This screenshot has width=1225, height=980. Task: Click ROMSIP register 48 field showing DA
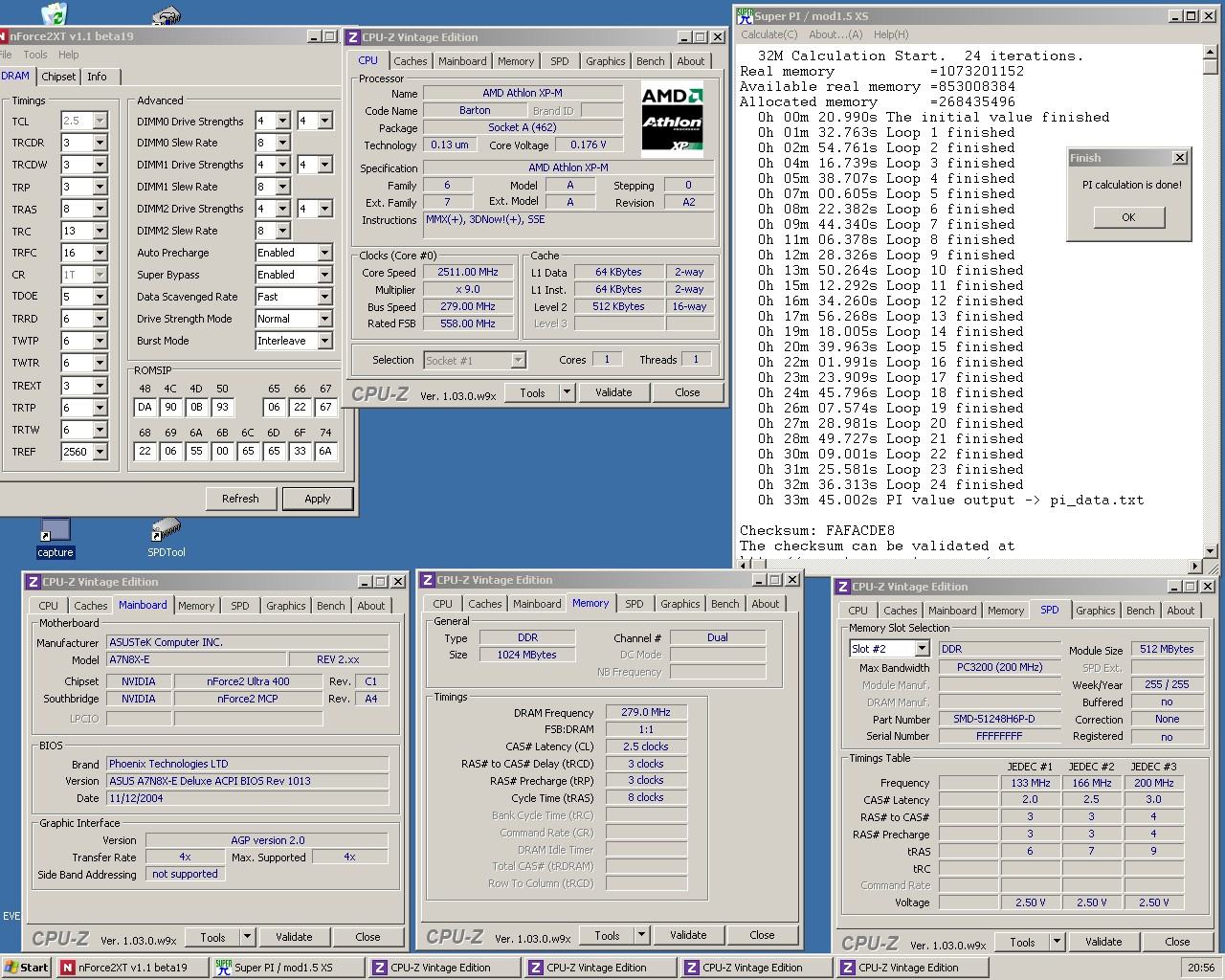click(145, 408)
